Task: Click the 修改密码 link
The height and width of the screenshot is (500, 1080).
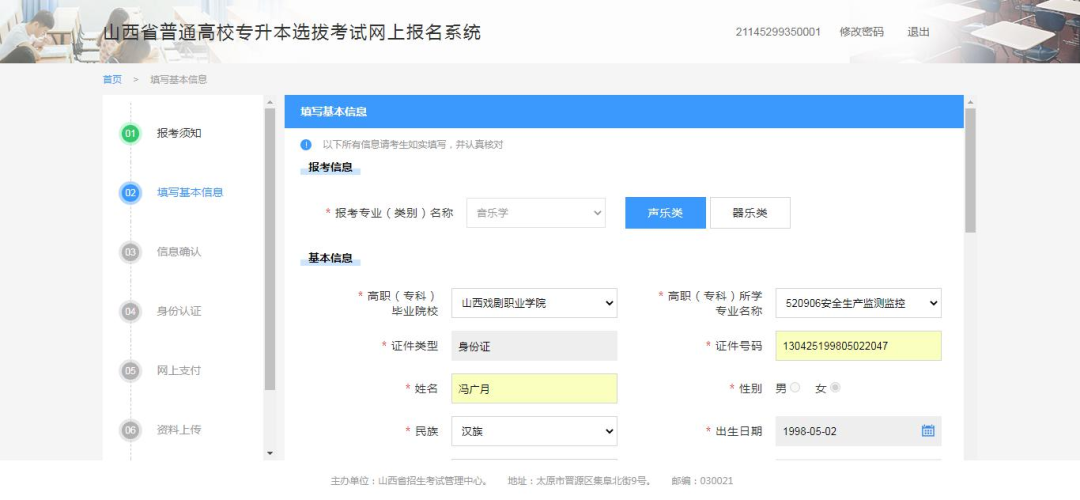Action: 861,32
